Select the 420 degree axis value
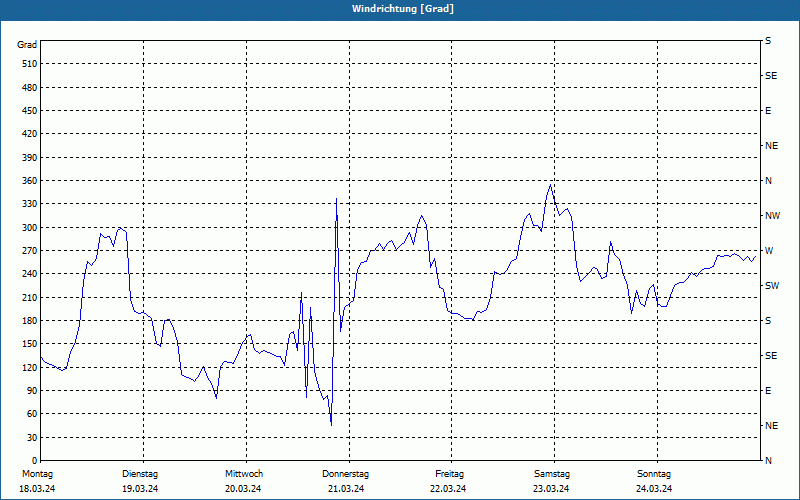This screenshot has height=500, width=800. pyautogui.click(x=30, y=134)
